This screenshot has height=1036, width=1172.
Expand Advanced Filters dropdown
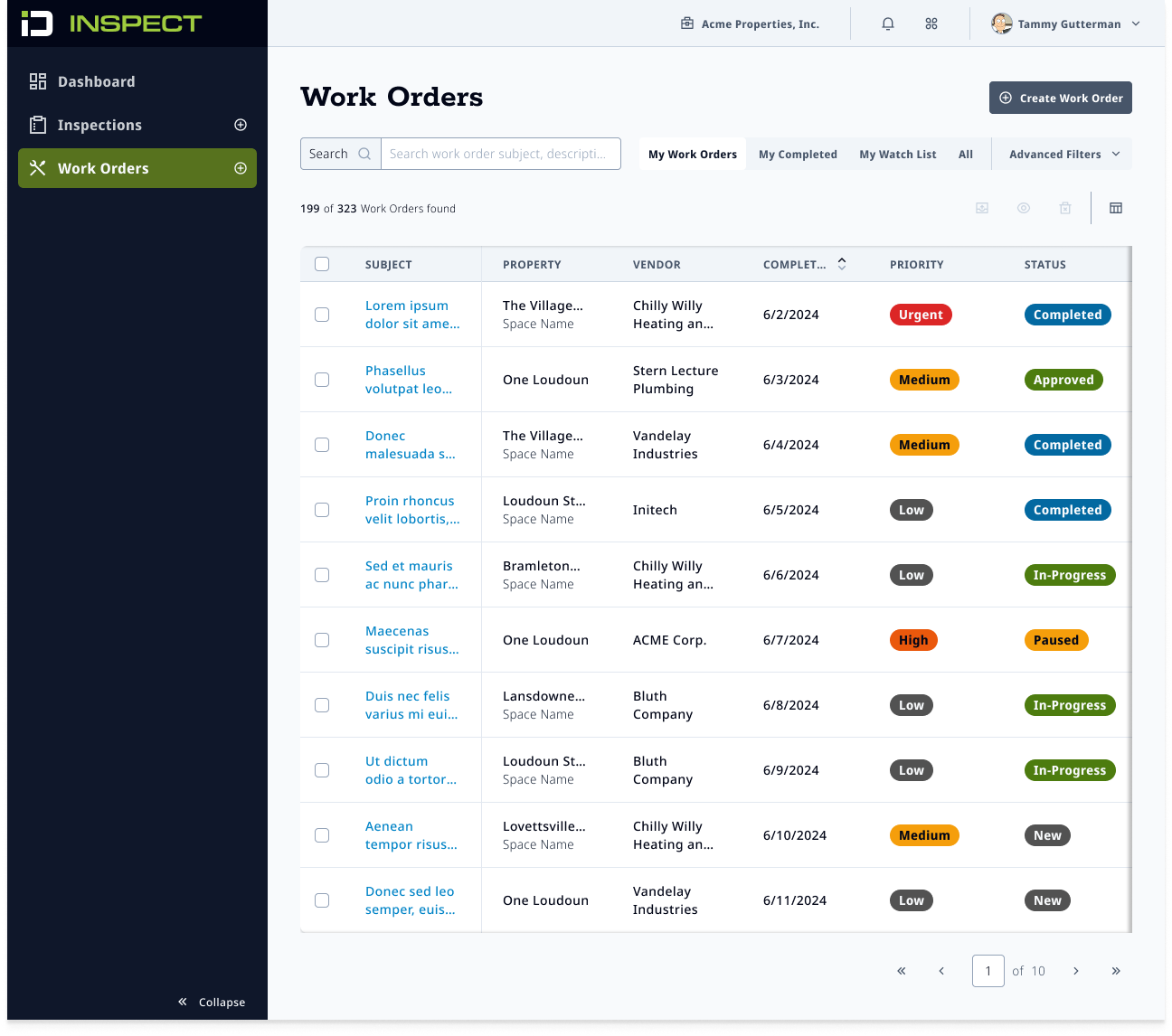[x=1064, y=154]
